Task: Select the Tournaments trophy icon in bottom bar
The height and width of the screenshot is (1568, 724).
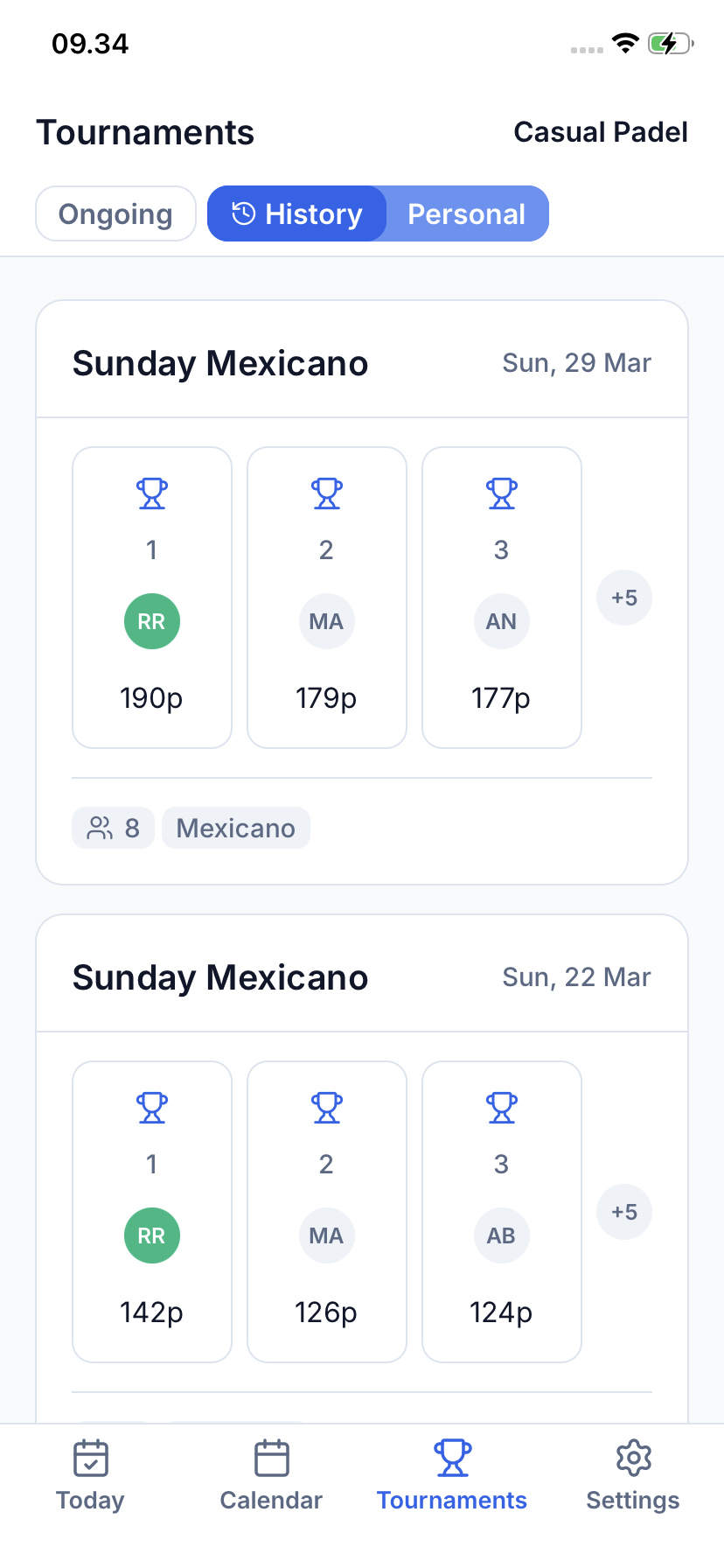Action: [x=452, y=1459]
